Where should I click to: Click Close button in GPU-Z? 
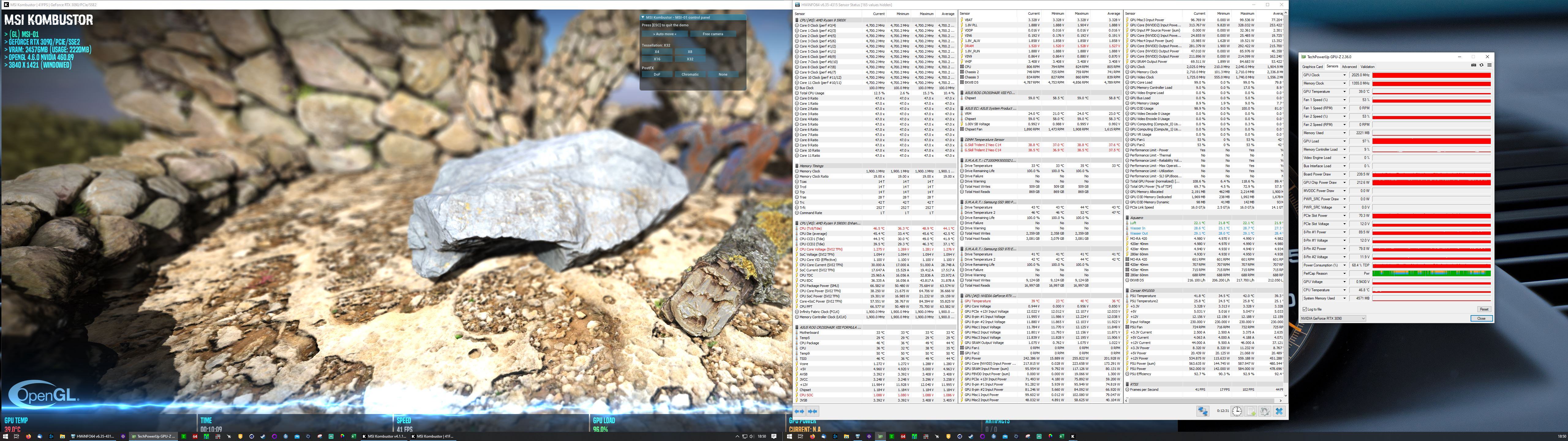tap(1482, 318)
